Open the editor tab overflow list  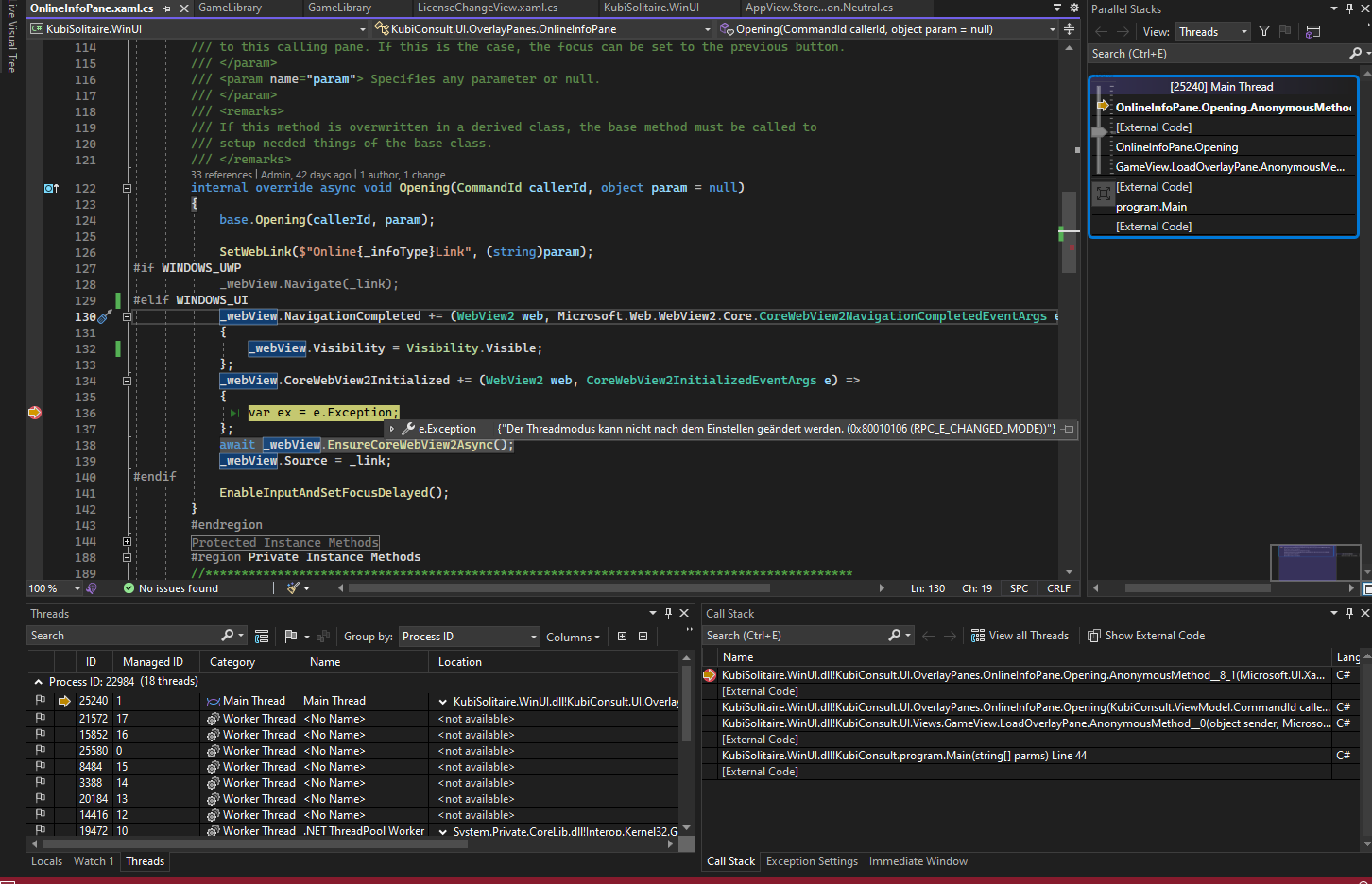coord(1057,8)
